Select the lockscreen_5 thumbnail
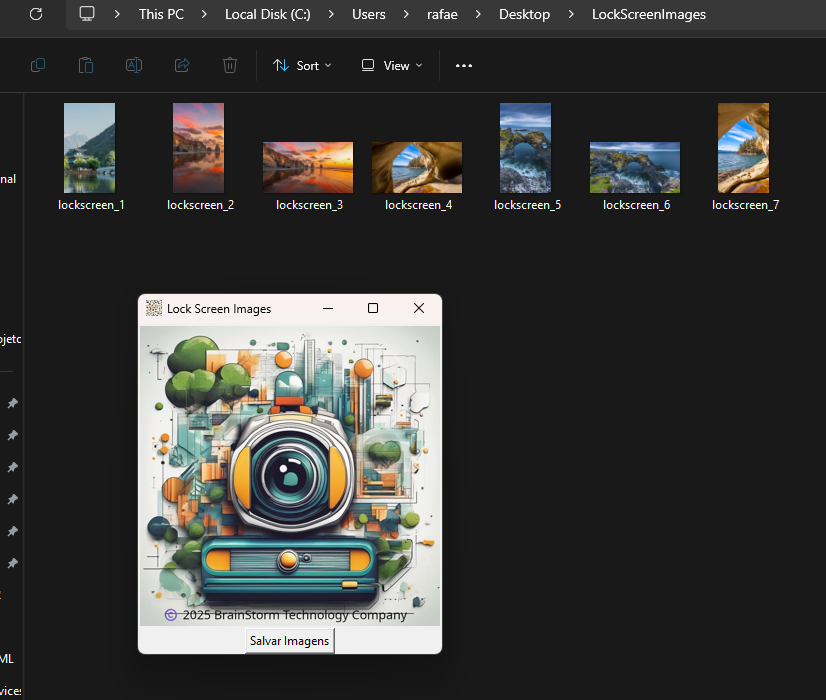The image size is (826, 700). coord(525,148)
